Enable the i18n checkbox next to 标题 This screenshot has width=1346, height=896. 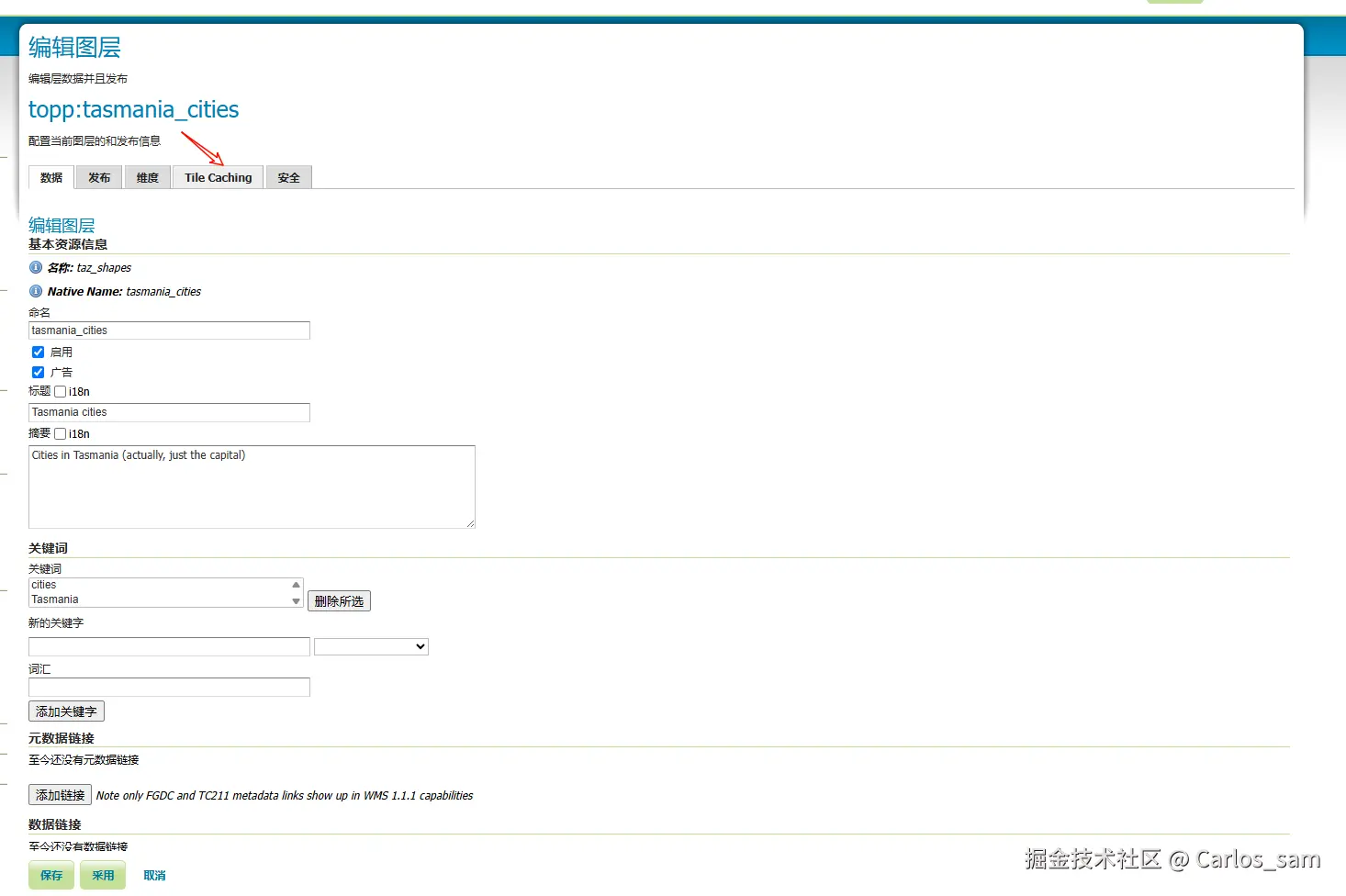[x=60, y=391]
